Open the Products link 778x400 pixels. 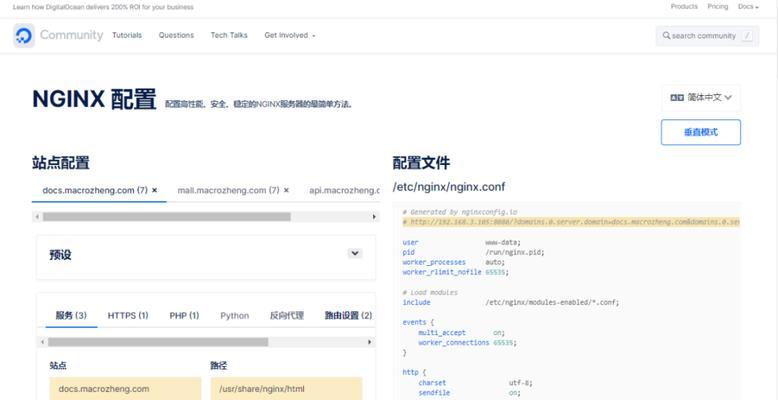pos(684,7)
